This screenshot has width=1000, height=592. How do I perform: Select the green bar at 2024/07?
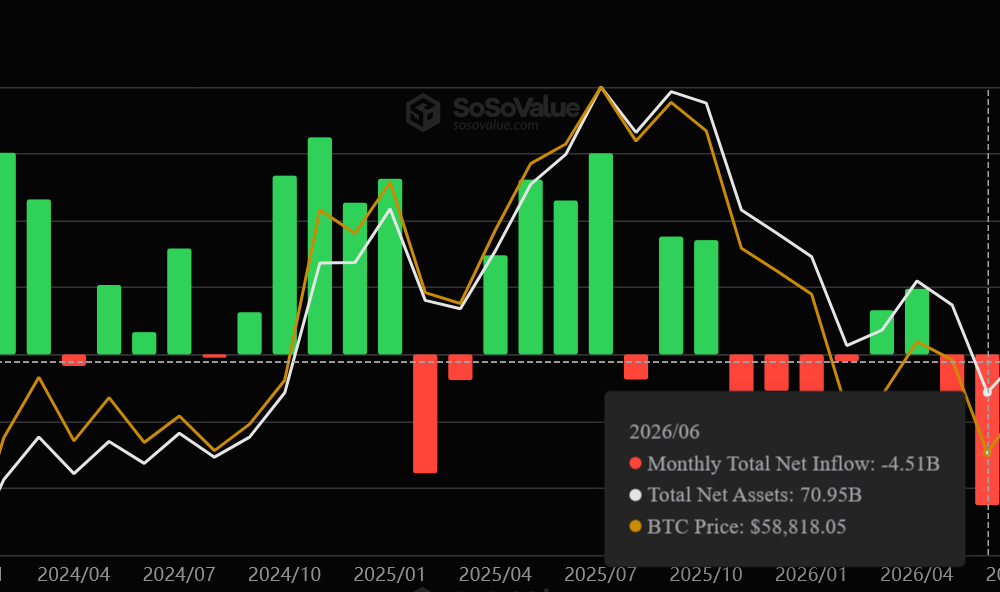pos(179,301)
